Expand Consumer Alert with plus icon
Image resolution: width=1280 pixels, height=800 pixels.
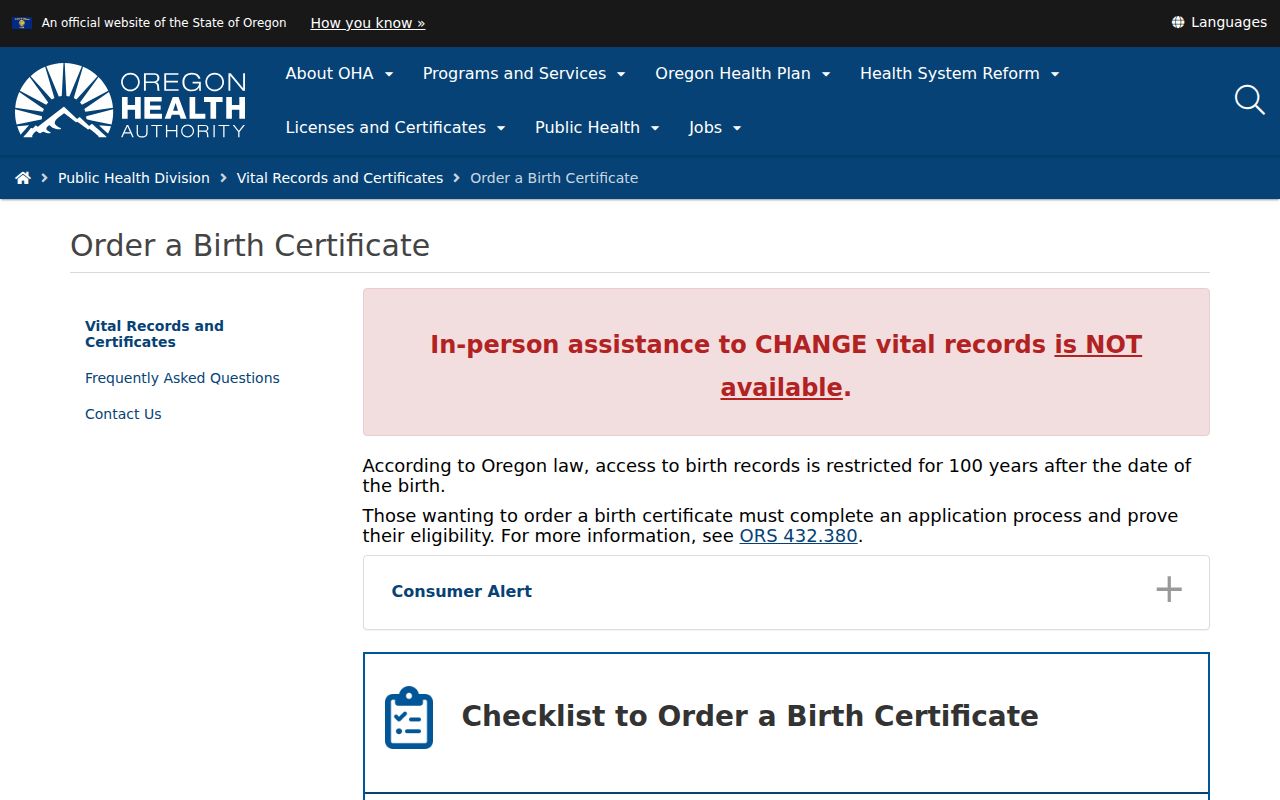[1169, 589]
